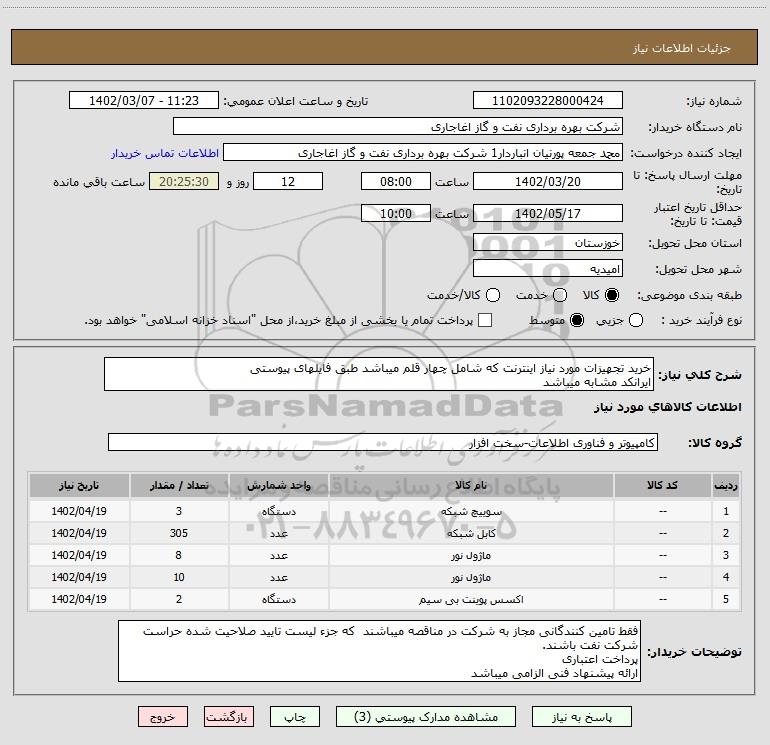Click ماژول نور in row 4
770x745 pixels.
471,578
